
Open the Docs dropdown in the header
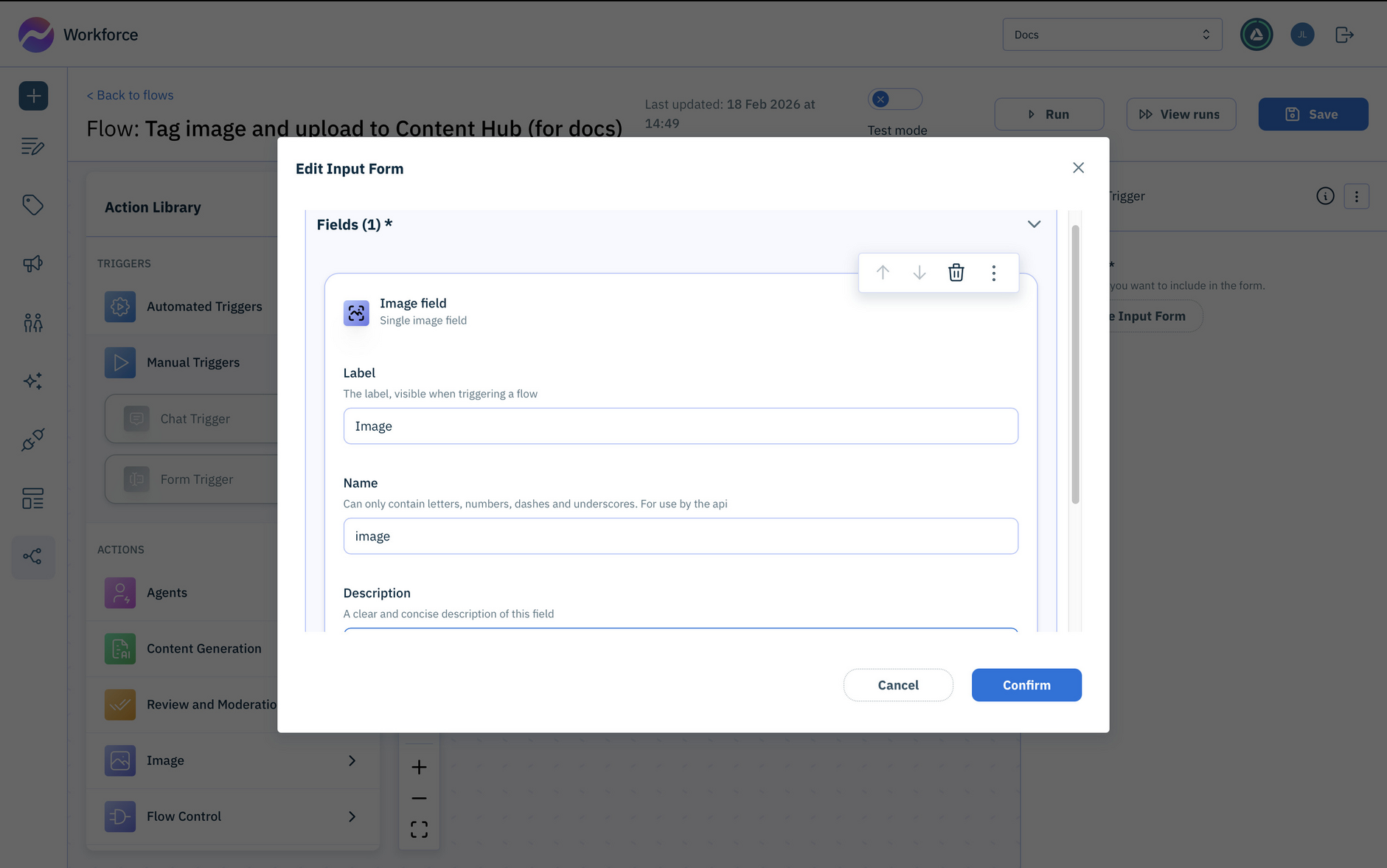pyautogui.click(x=1111, y=34)
